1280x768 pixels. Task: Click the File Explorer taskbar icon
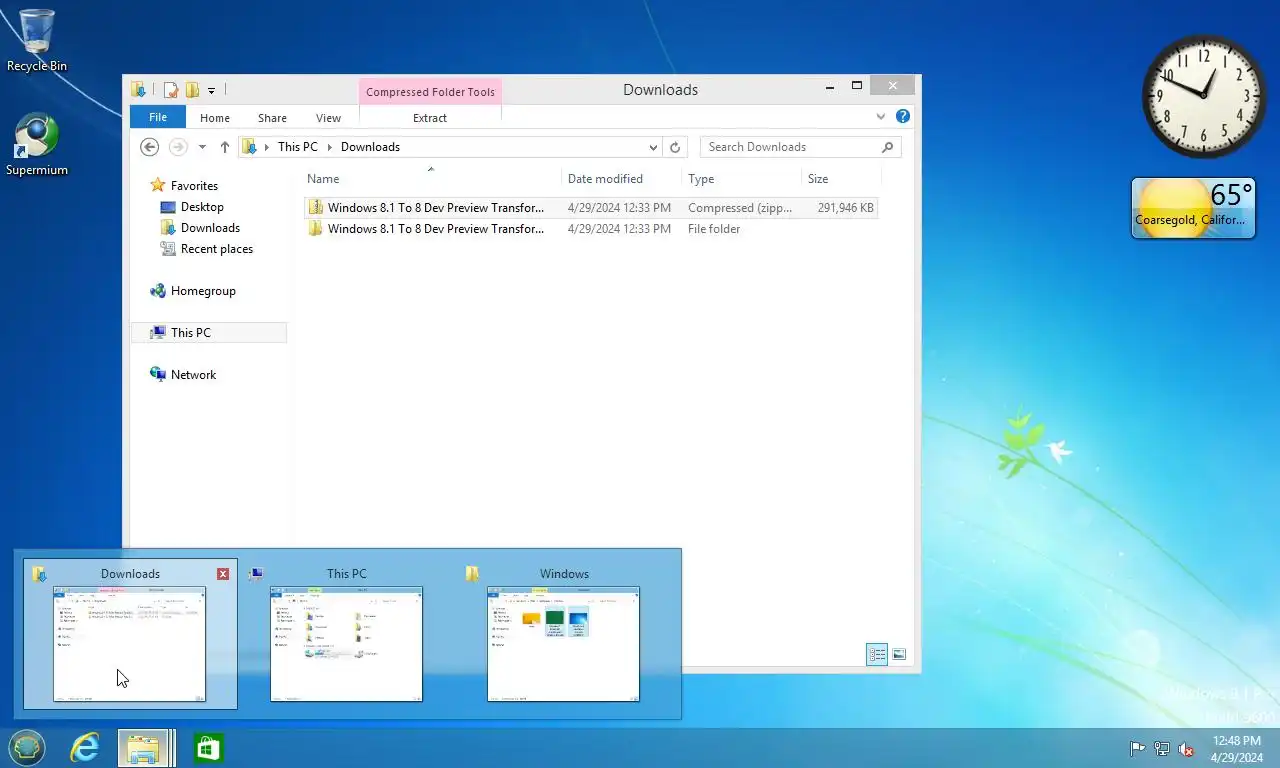pos(144,748)
